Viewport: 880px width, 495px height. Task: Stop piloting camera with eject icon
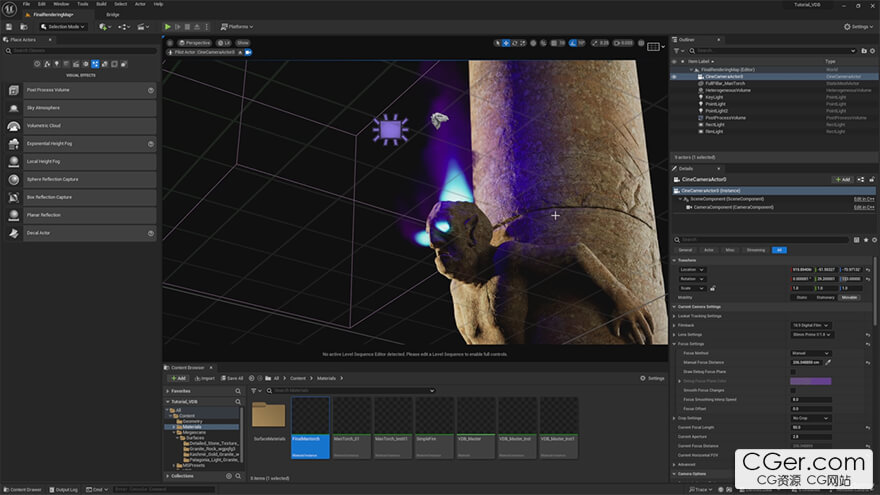click(240, 52)
